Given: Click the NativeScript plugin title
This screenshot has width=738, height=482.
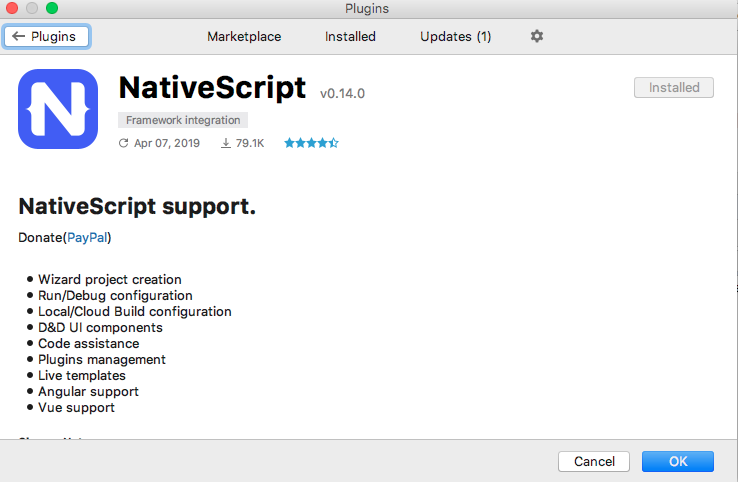Looking at the screenshot, I should pyautogui.click(x=212, y=88).
